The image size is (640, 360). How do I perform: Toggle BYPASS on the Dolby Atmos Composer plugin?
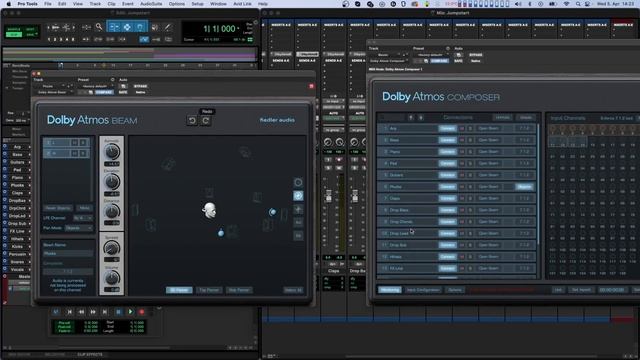pyautogui.click(x=476, y=55)
